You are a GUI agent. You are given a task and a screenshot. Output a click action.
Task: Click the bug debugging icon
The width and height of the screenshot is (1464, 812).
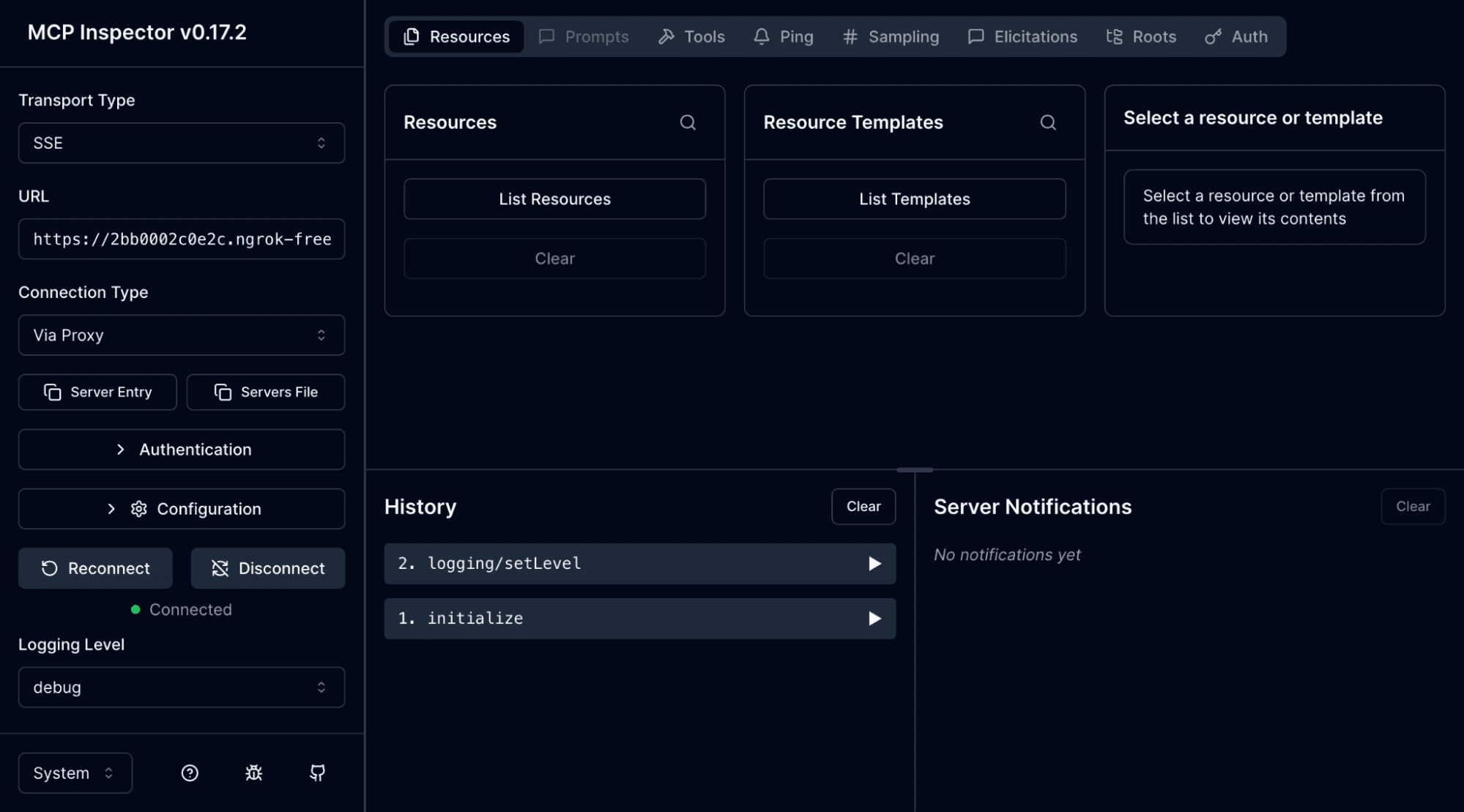[x=253, y=773]
